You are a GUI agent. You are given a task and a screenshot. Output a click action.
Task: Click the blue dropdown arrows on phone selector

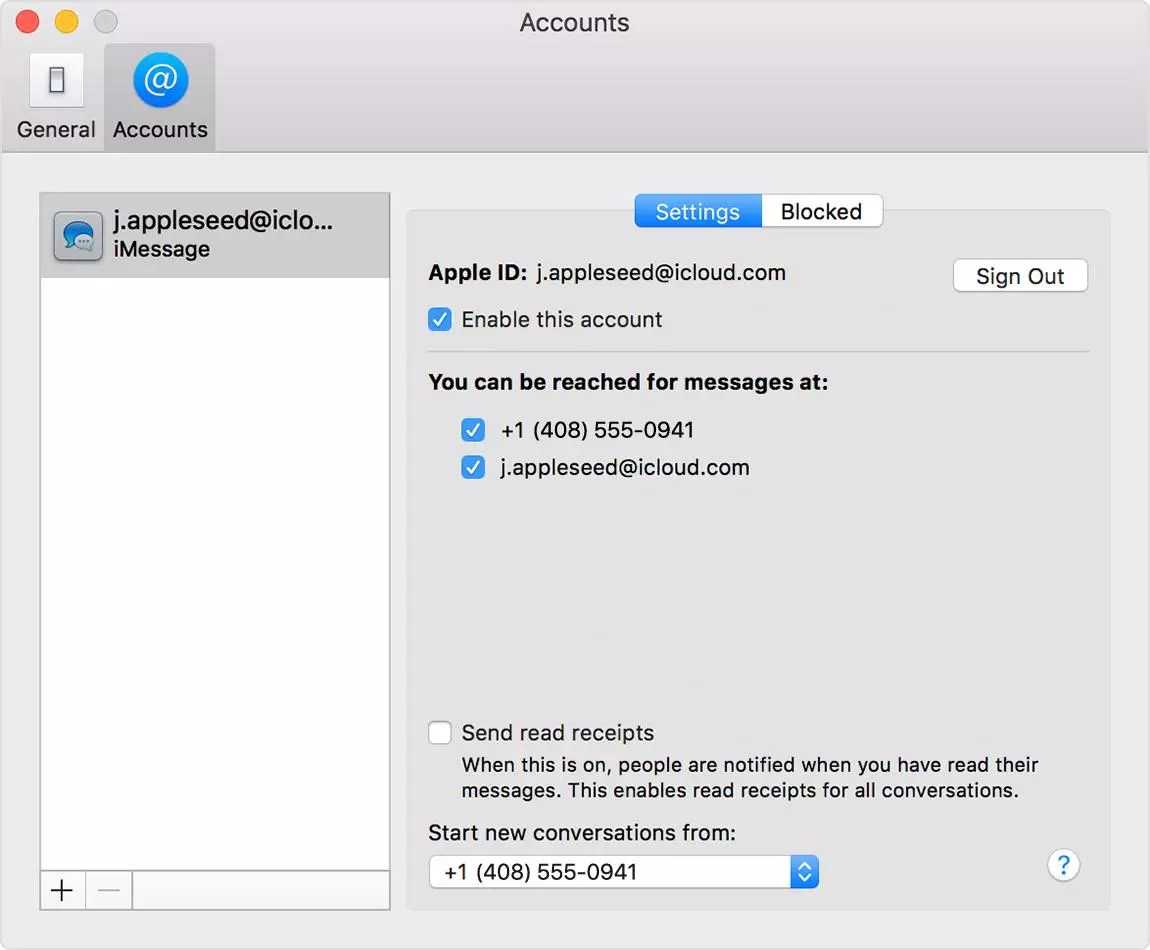[x=804, y=872]
